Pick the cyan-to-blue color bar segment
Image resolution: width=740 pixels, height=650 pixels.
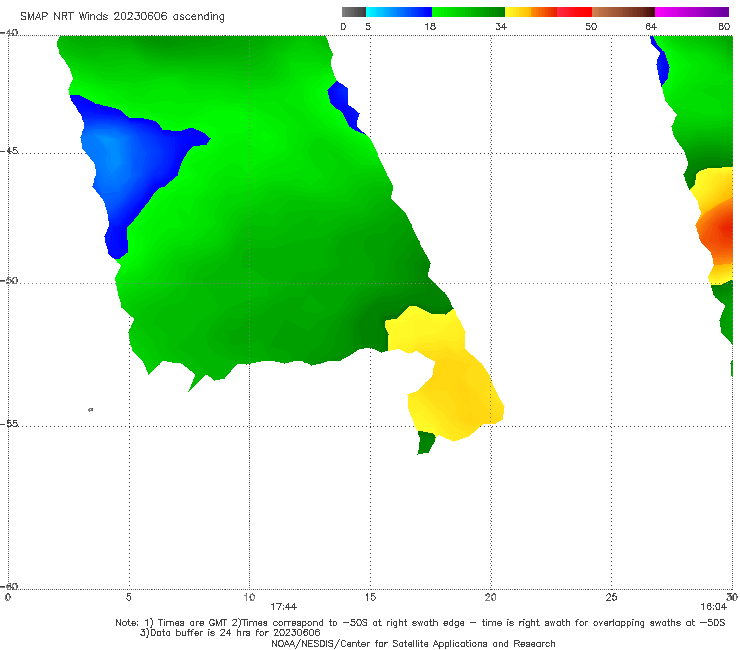[399, 12]
